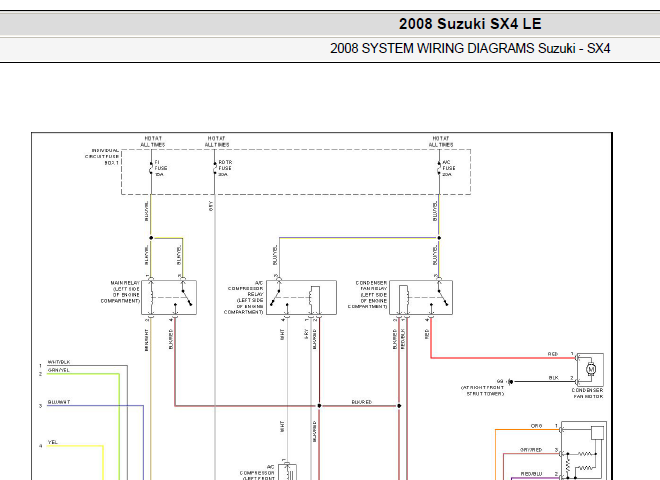
Task: Click "(AT RIGHT FRONT STRUT TOWER)" note
Action: tap(482, 390)
